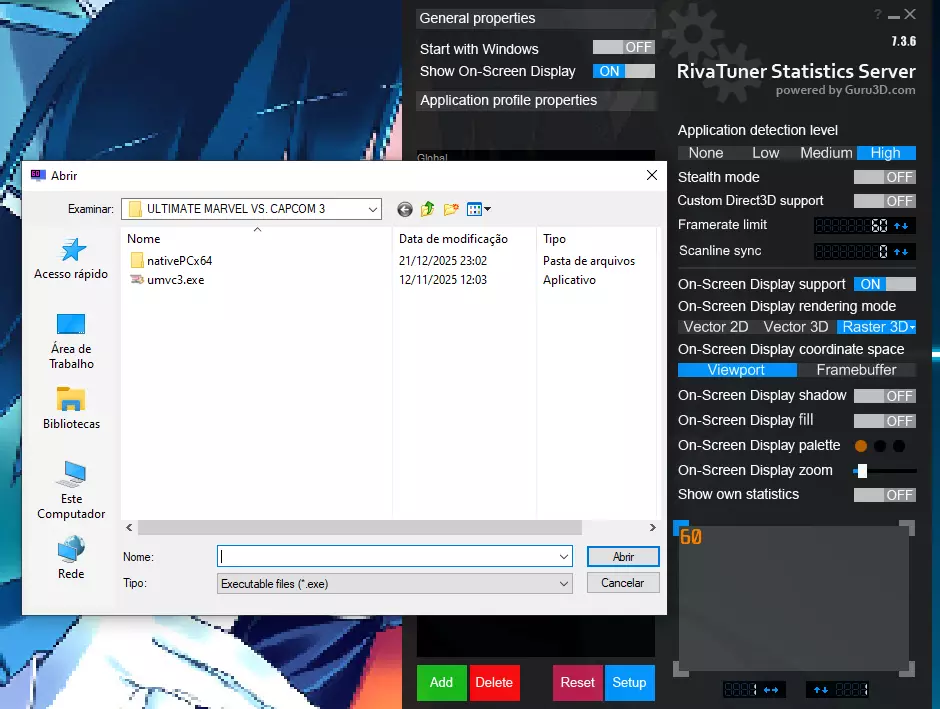This screenshot has width=940, height=709.
Task: Click the red Delete button
Action: point(494,683)
